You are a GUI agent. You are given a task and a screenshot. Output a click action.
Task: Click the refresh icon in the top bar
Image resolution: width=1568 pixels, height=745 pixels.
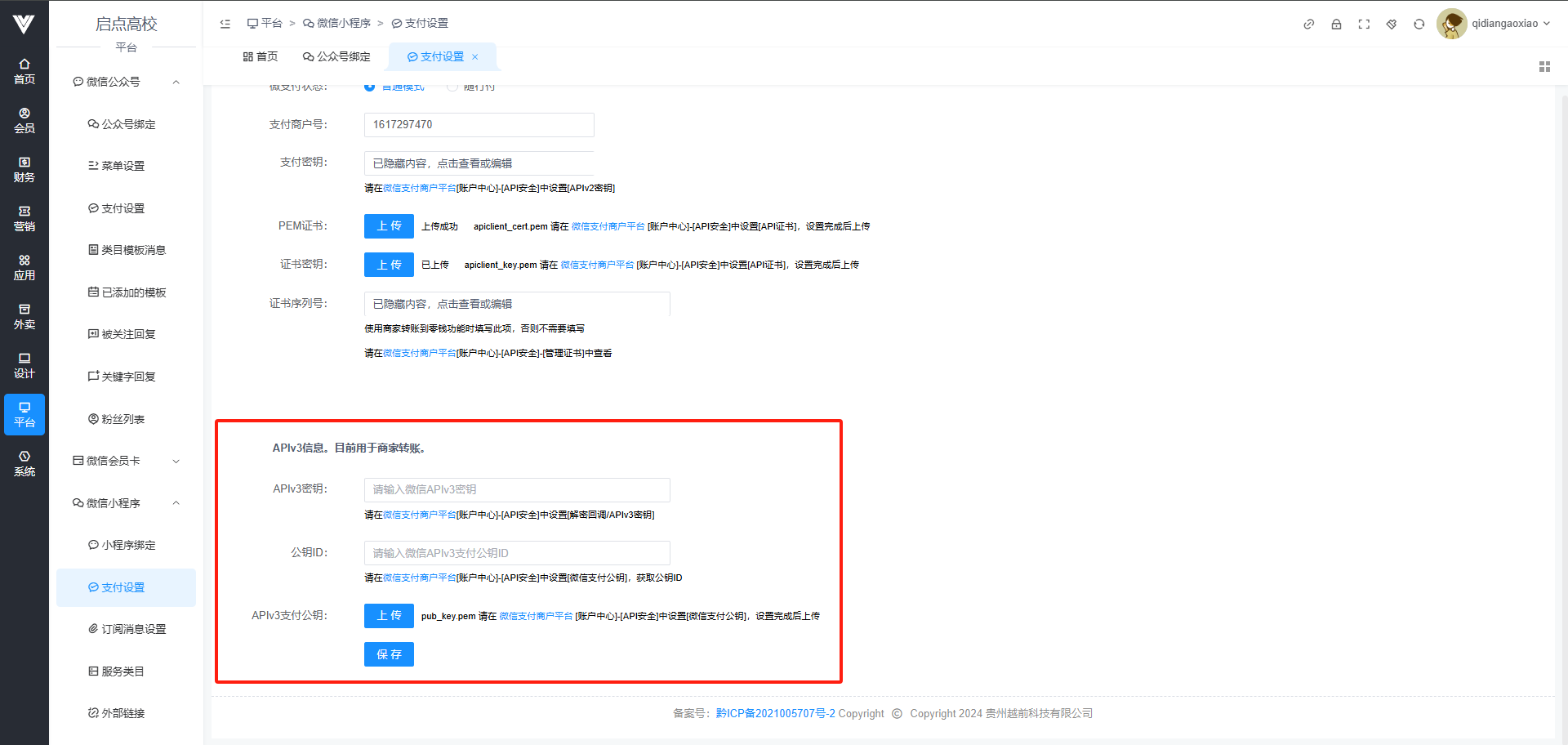click(x=1419, y=24)
